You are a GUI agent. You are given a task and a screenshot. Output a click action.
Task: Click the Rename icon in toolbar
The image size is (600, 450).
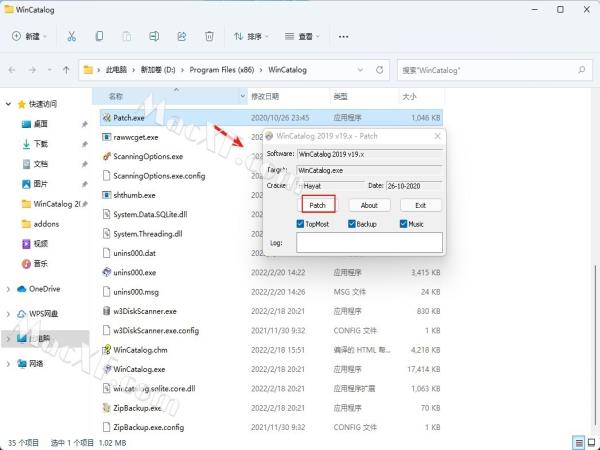(154, 36)
